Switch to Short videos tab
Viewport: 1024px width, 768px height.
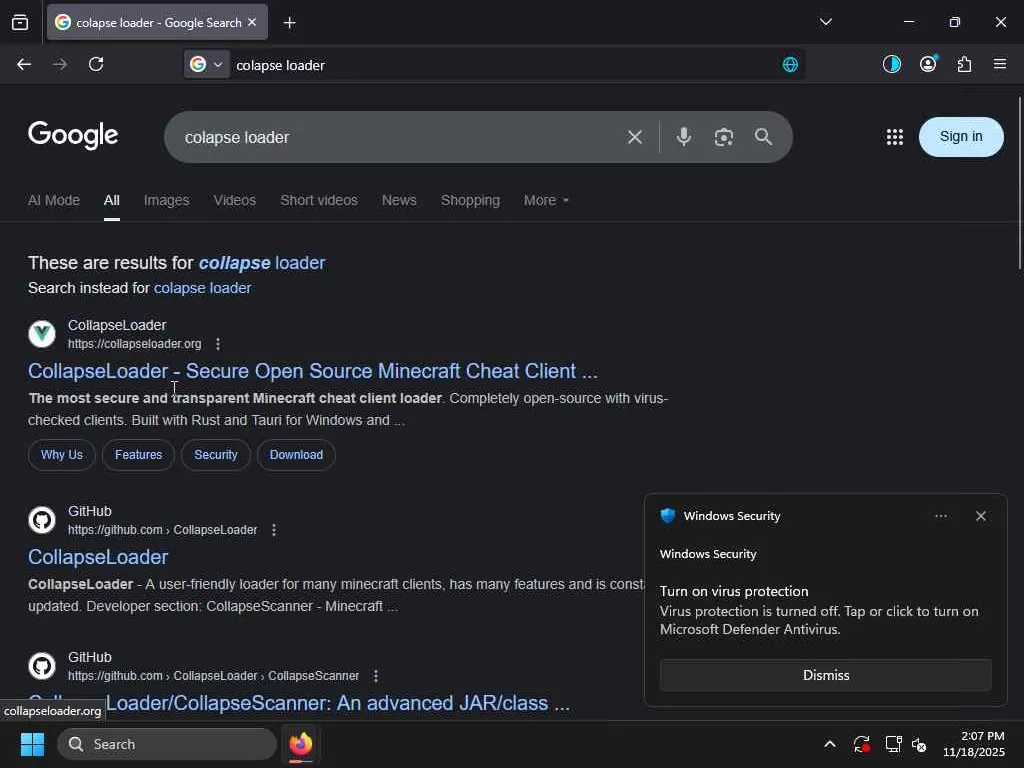coord(319,200)
